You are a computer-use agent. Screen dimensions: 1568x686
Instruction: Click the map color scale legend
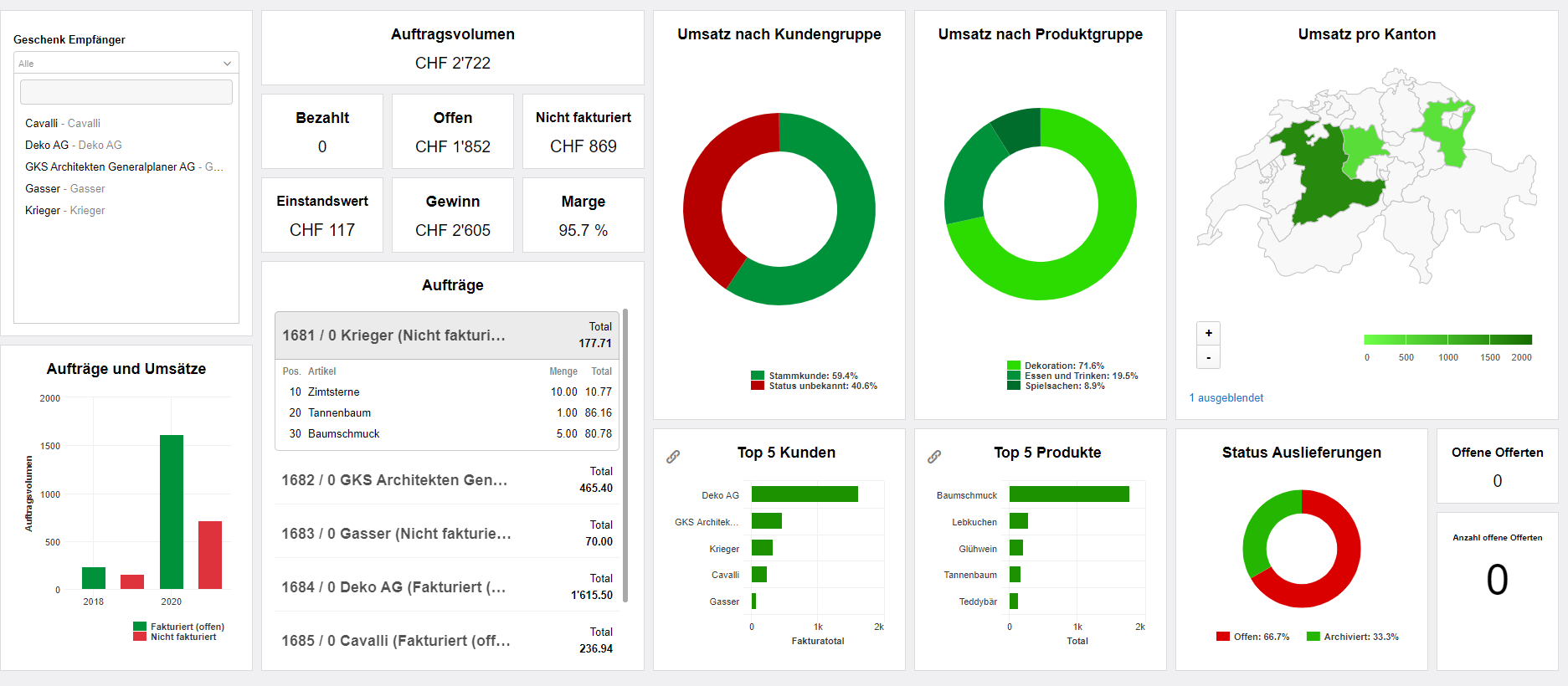coord(1447,340)
